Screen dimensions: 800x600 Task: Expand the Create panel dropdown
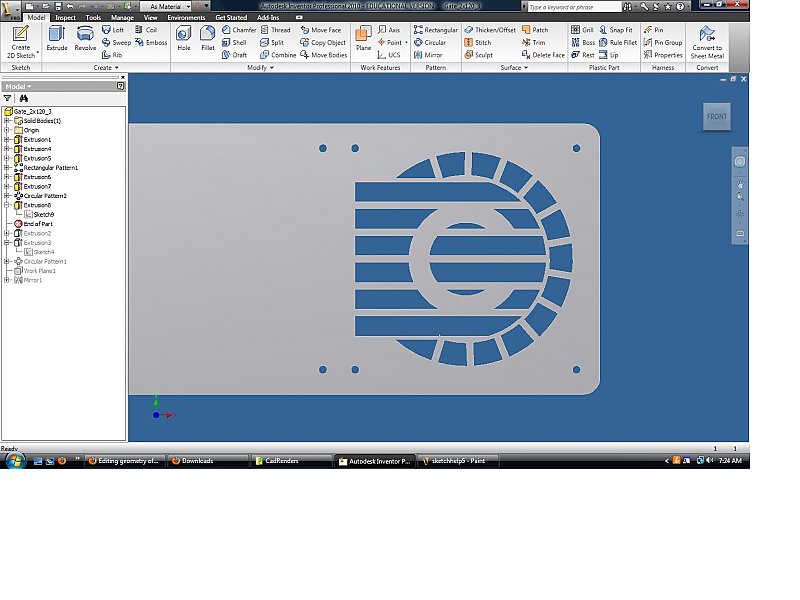(106, 67)
